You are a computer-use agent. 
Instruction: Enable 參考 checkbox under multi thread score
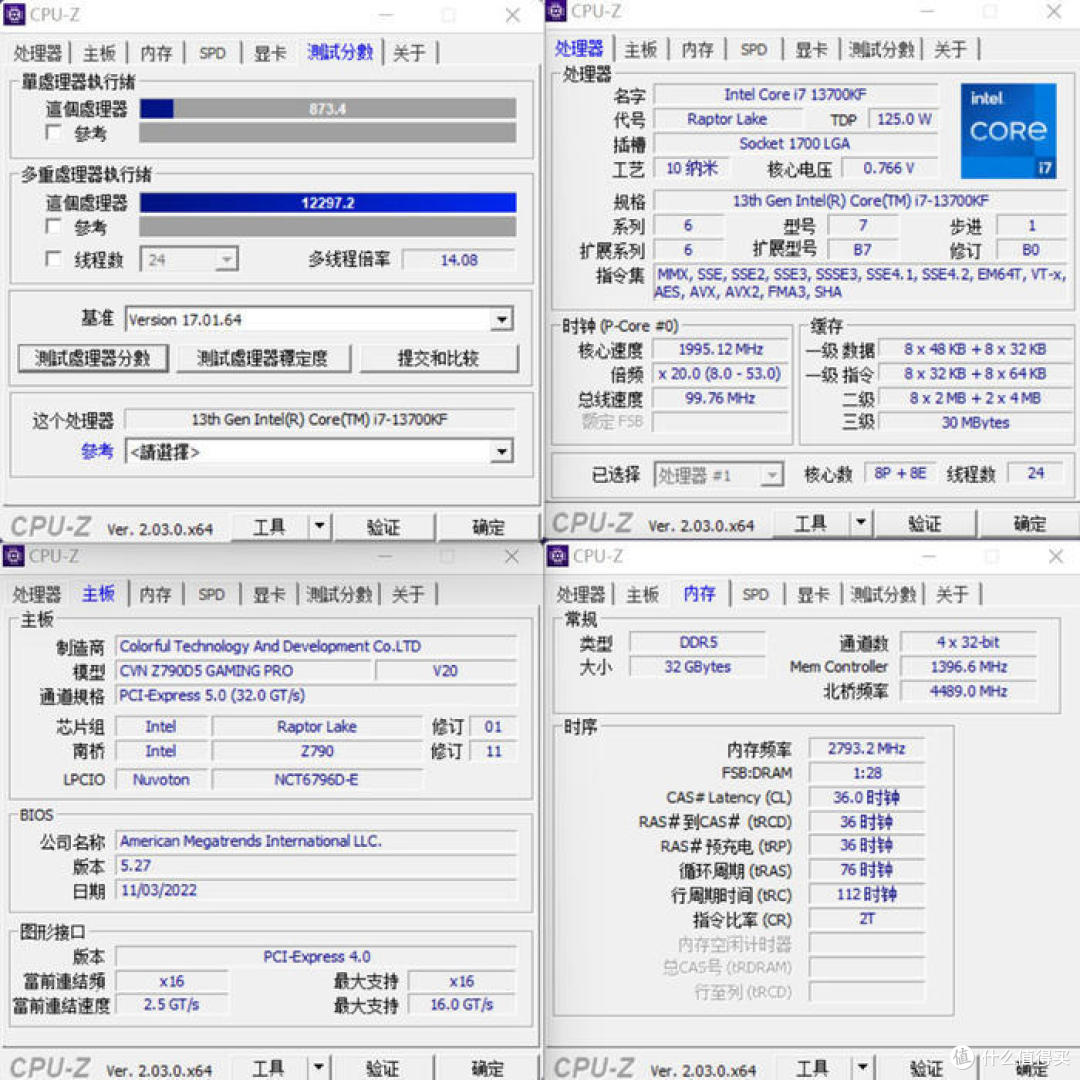[54, 227]
